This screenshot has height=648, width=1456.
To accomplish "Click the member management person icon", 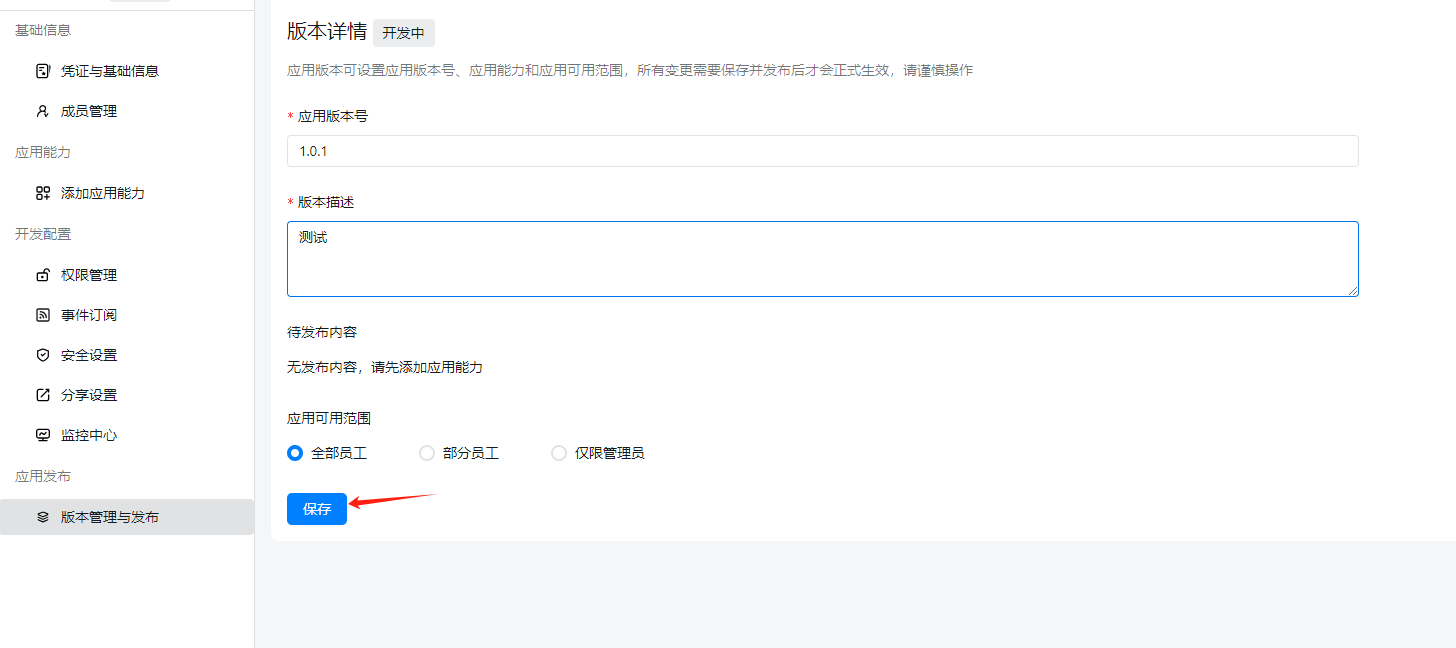I will [x=43, y=111].
